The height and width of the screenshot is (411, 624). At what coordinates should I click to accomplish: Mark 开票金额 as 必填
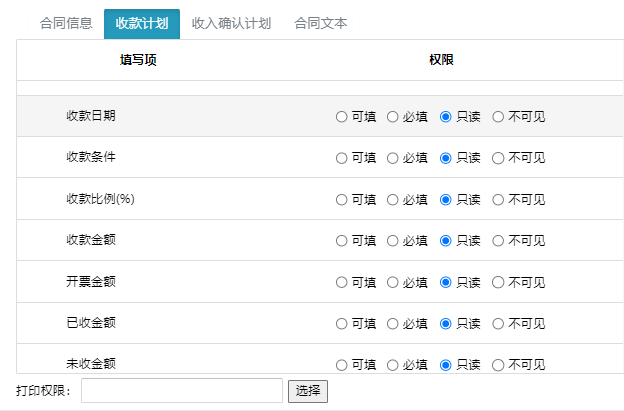(392, 282)
